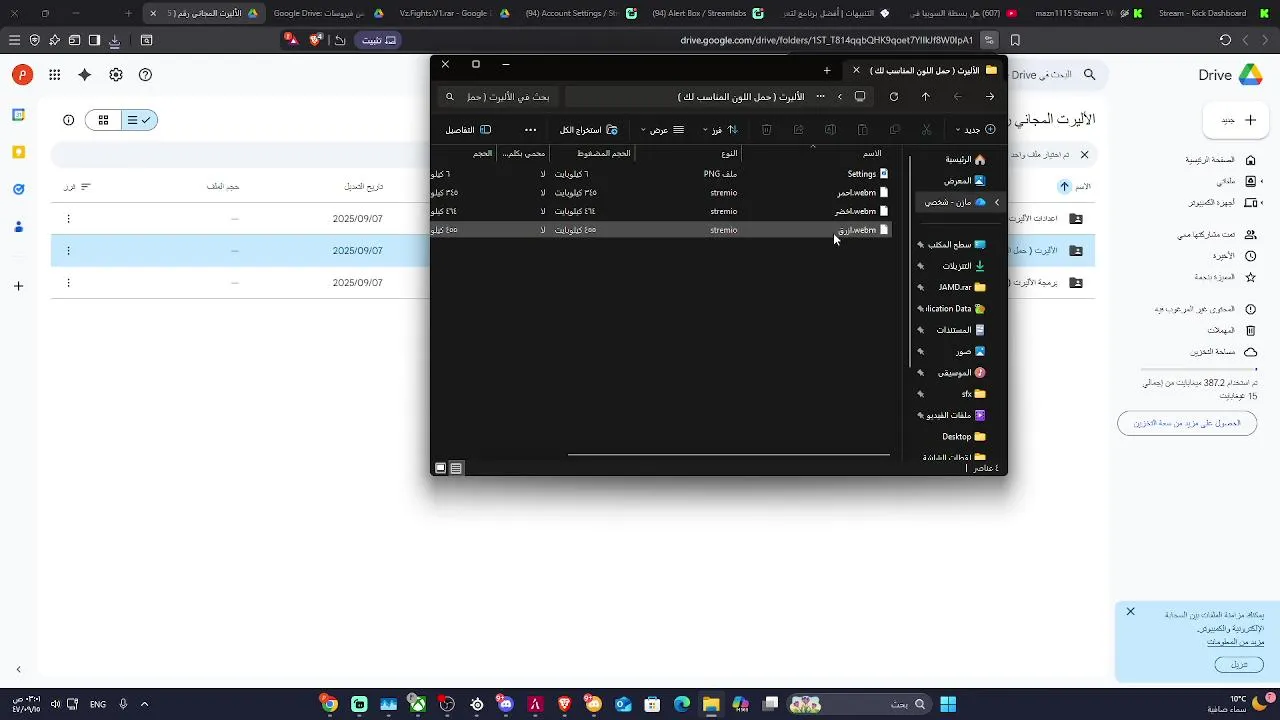Click the Get more storage button in Drive
This screenshot has height=720, width=1280.
pyautogui.click(x=1187, y=423)
